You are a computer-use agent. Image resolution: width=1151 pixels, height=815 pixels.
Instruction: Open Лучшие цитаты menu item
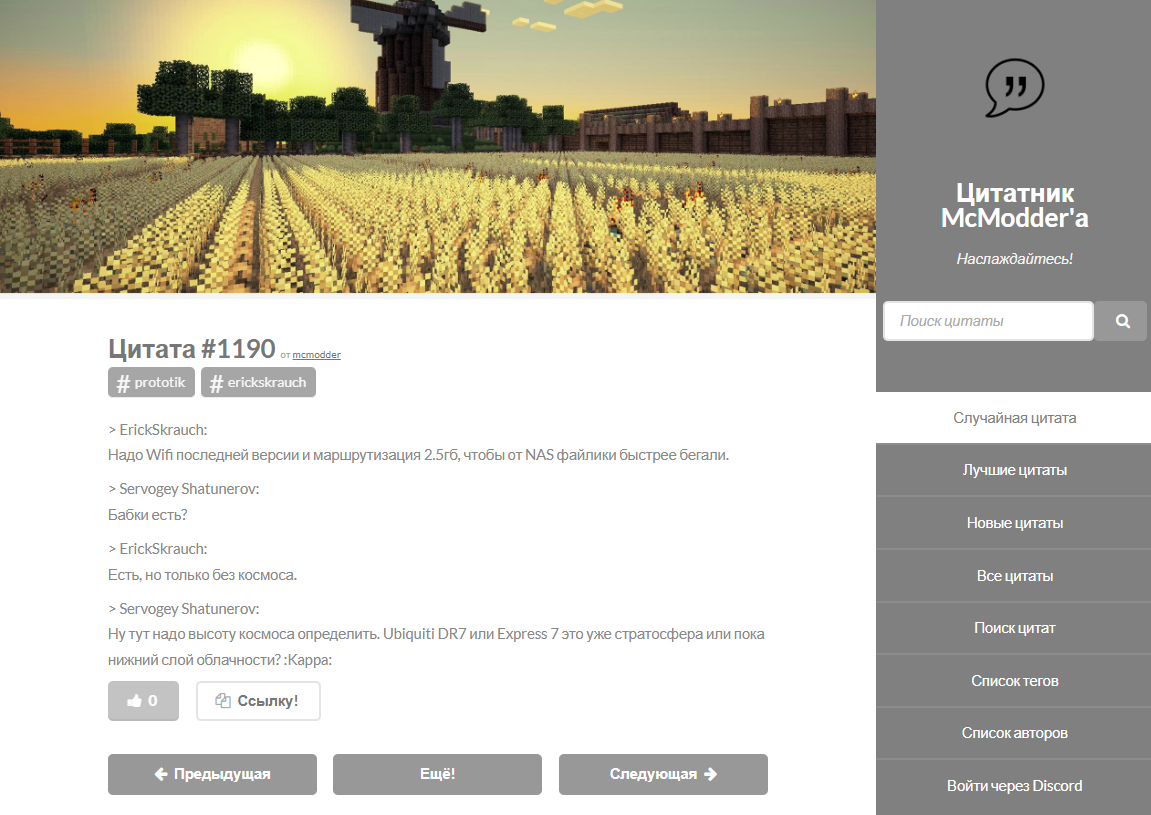pyautogui.click(x=1014, y=470)
